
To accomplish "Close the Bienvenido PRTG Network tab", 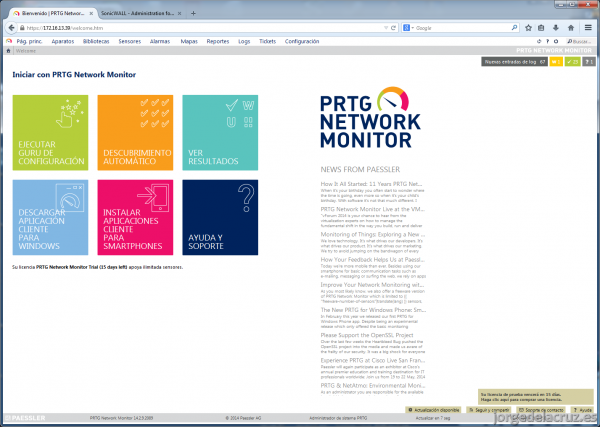I will (x=91, y=13).
